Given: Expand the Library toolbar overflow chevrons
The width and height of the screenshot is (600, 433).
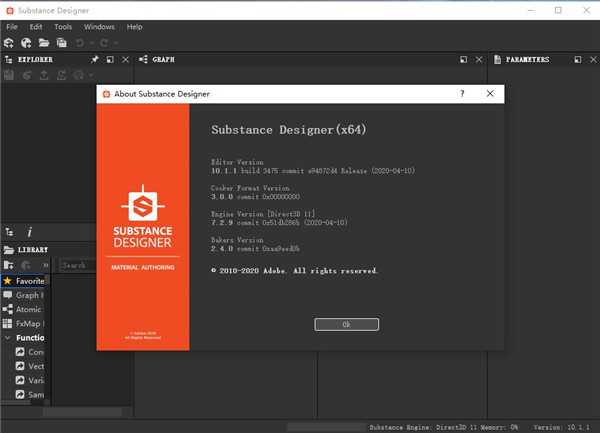Looking at the screenshot, I should point(46,265).
